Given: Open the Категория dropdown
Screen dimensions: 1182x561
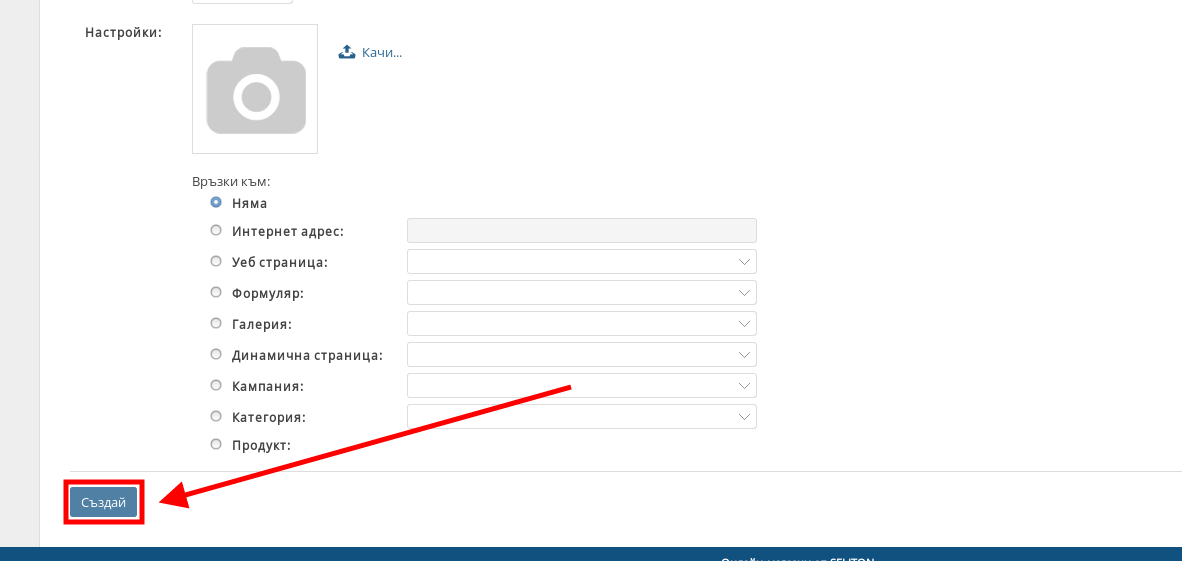Looking at the screenshot, I should (581, 416).
